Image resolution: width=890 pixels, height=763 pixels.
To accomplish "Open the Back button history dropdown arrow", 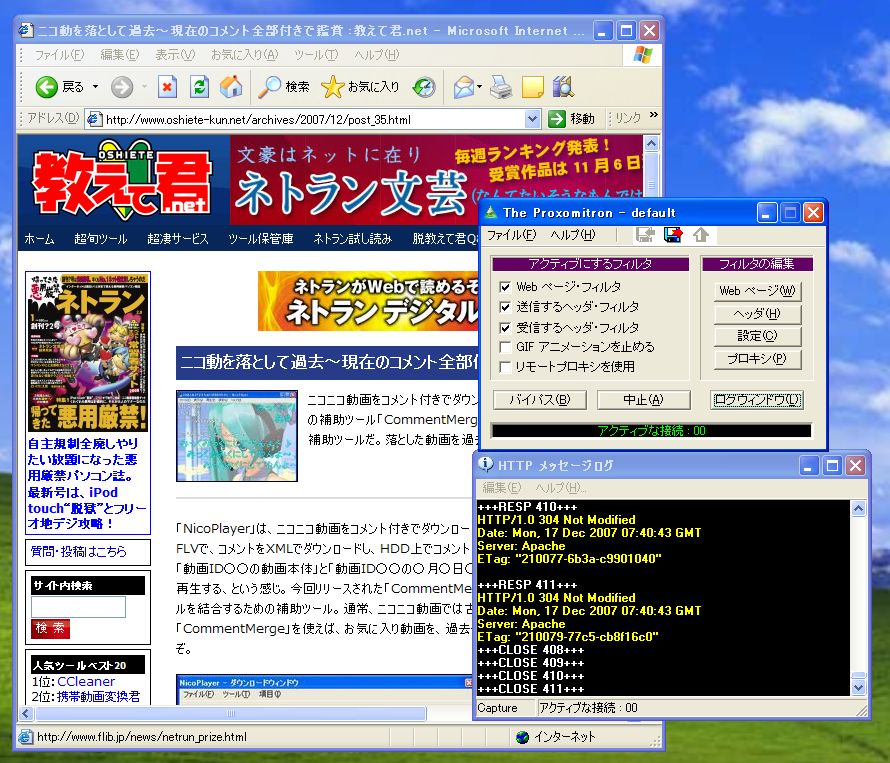I will 95,87.
